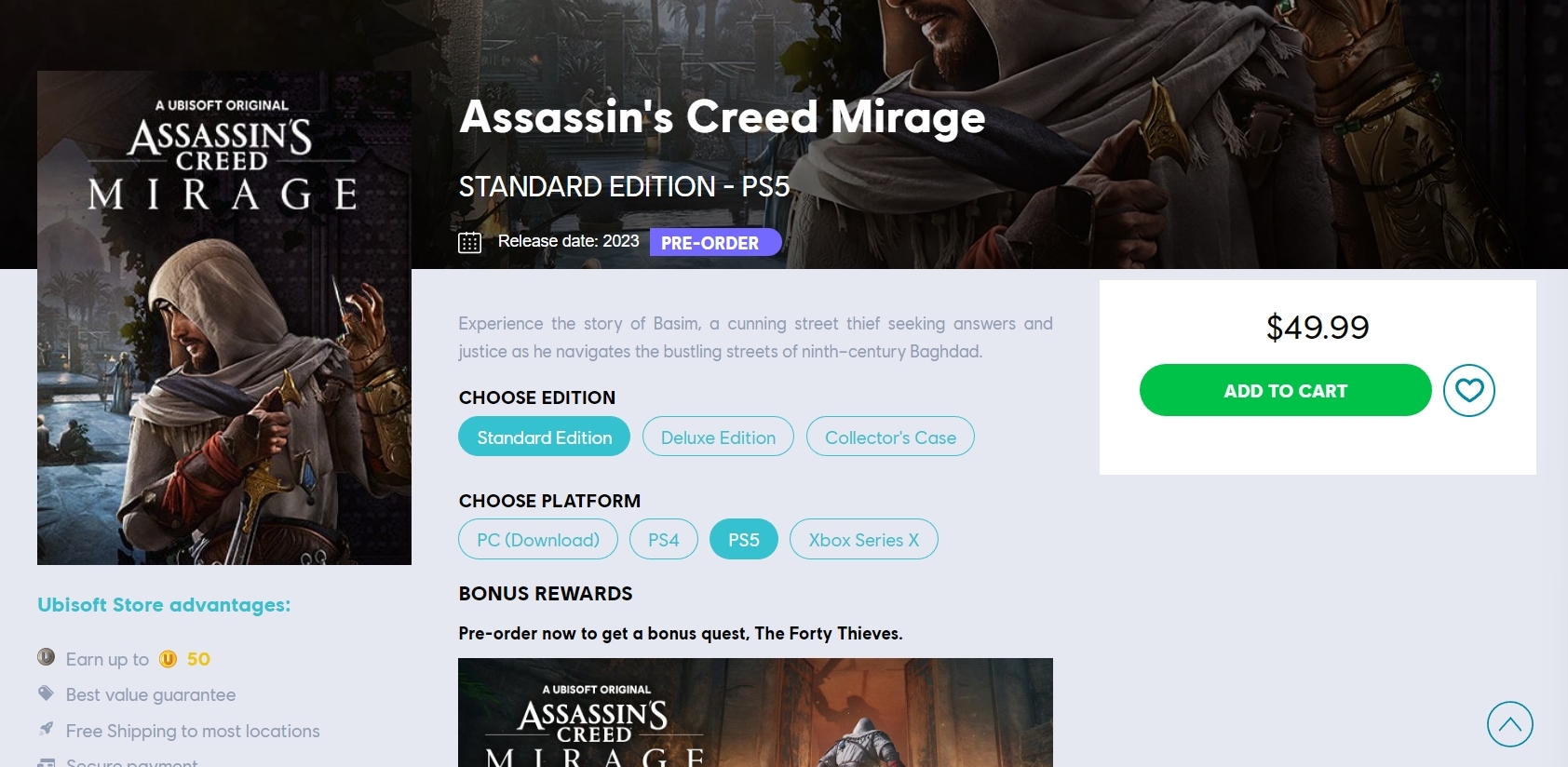The image size is (1568, 767).
Task: Click the rocket icon for Free Shipping
Action: tap(46, 729)
